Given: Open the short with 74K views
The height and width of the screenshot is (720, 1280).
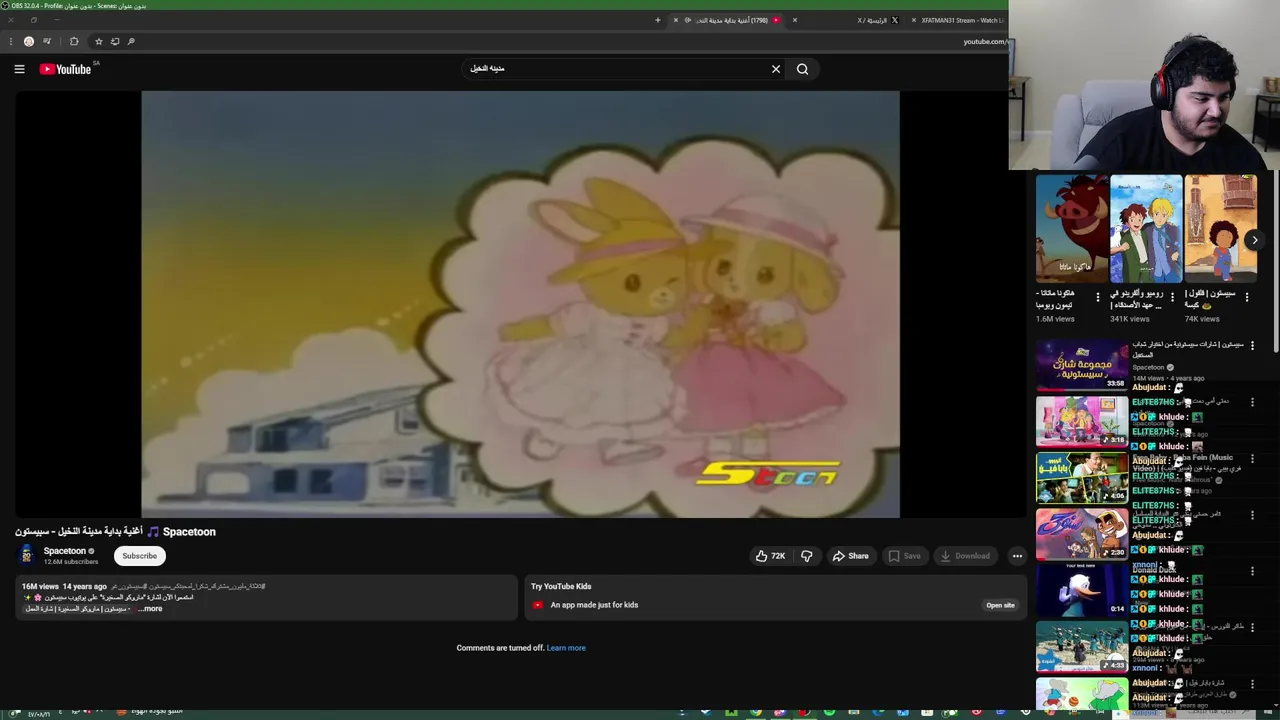Looking at the screenshot, I should [1220, 229].
